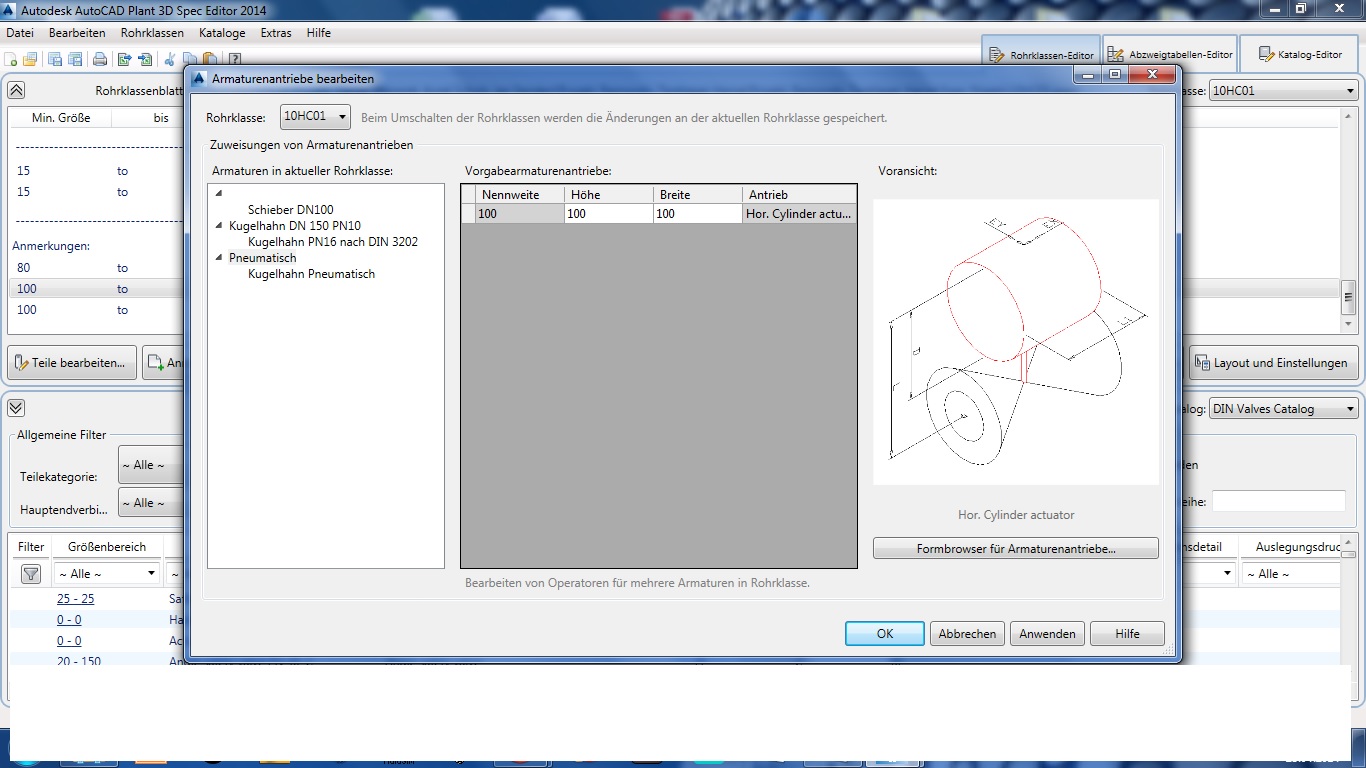Click the actuator preview drawing
The image size is (1366, 768).
click(x=1016, y=342)
